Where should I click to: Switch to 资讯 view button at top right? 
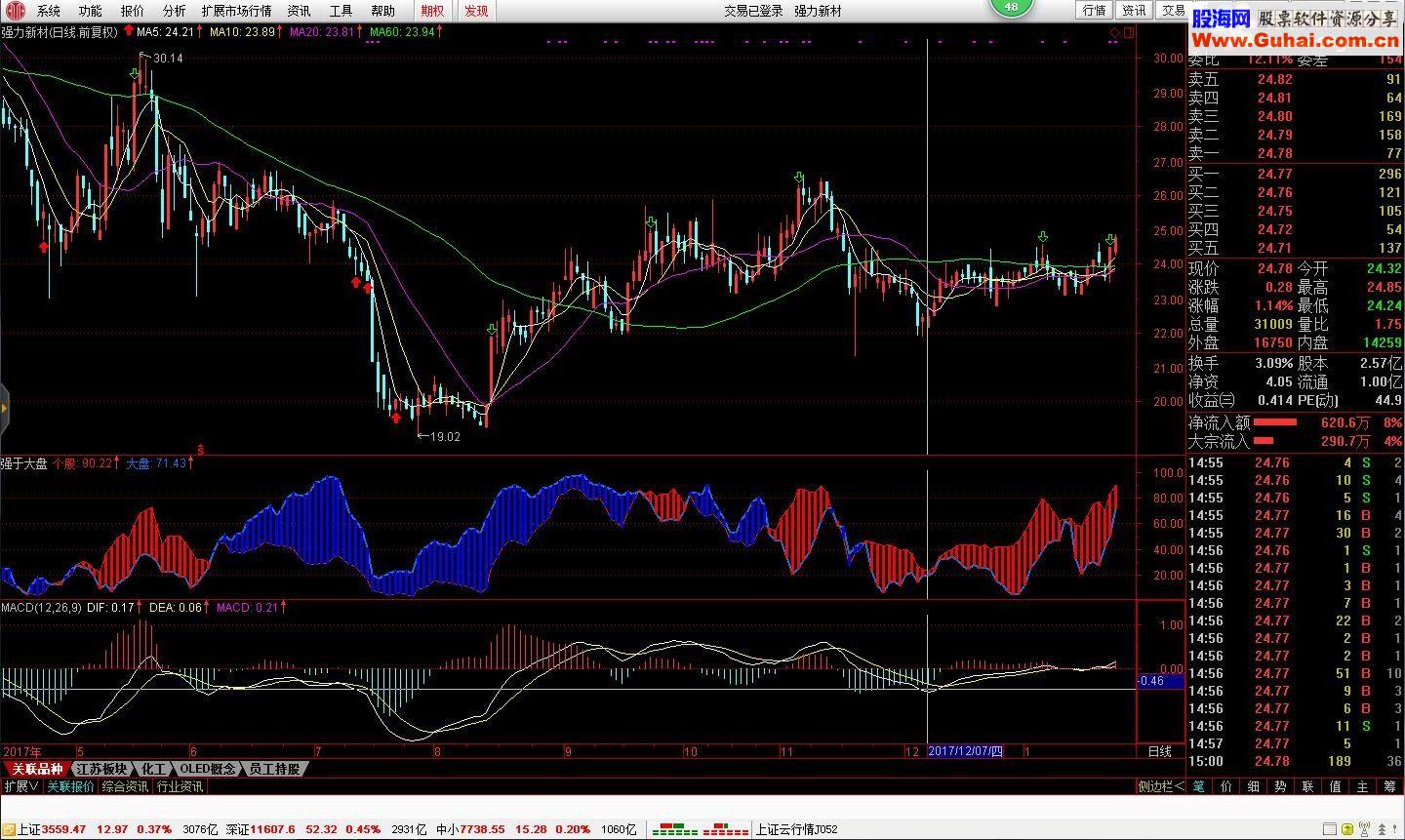(x=1134, y=10)
